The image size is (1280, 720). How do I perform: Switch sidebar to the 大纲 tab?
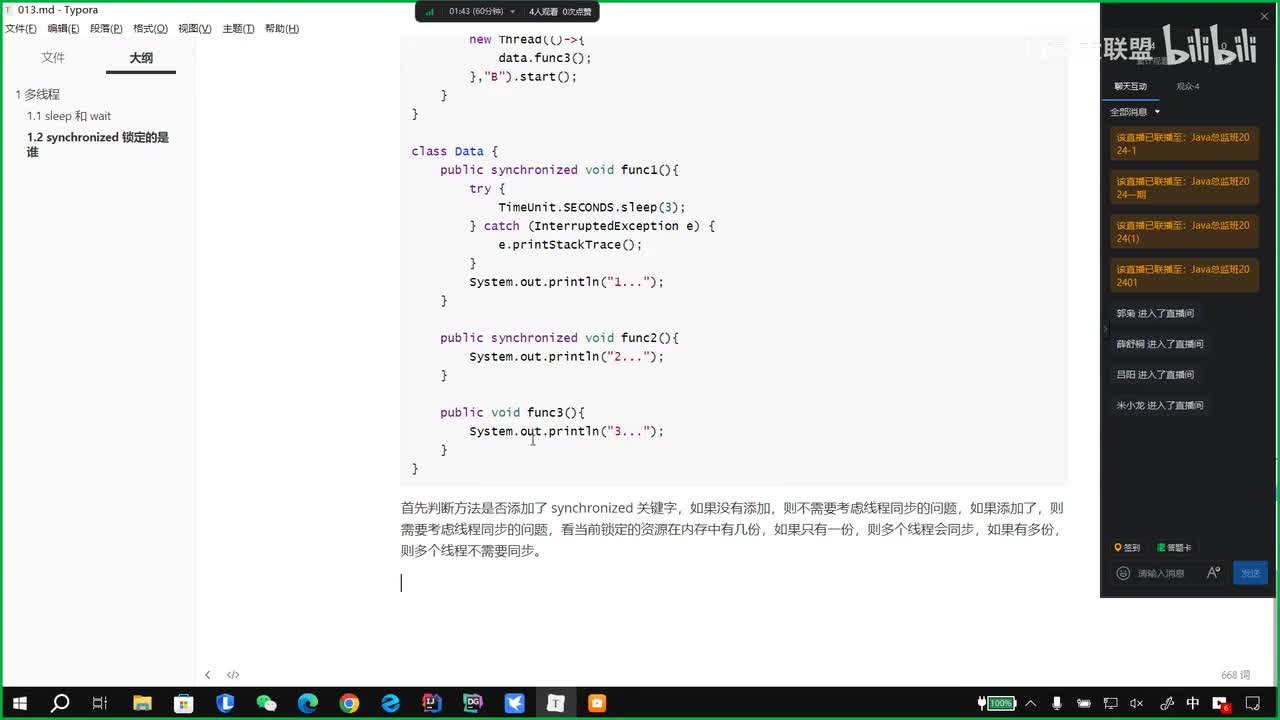[141, 58]
